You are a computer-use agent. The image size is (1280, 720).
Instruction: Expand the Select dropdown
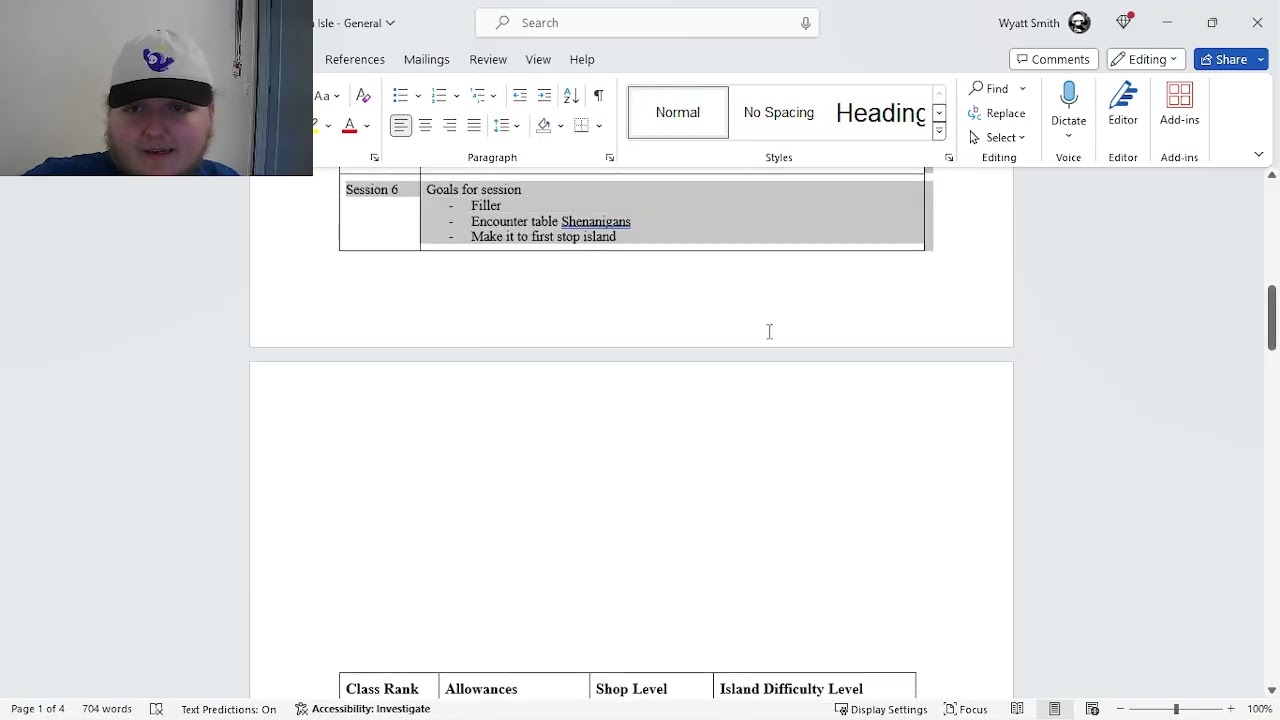pyautogui.click(x=1022, y=137)
